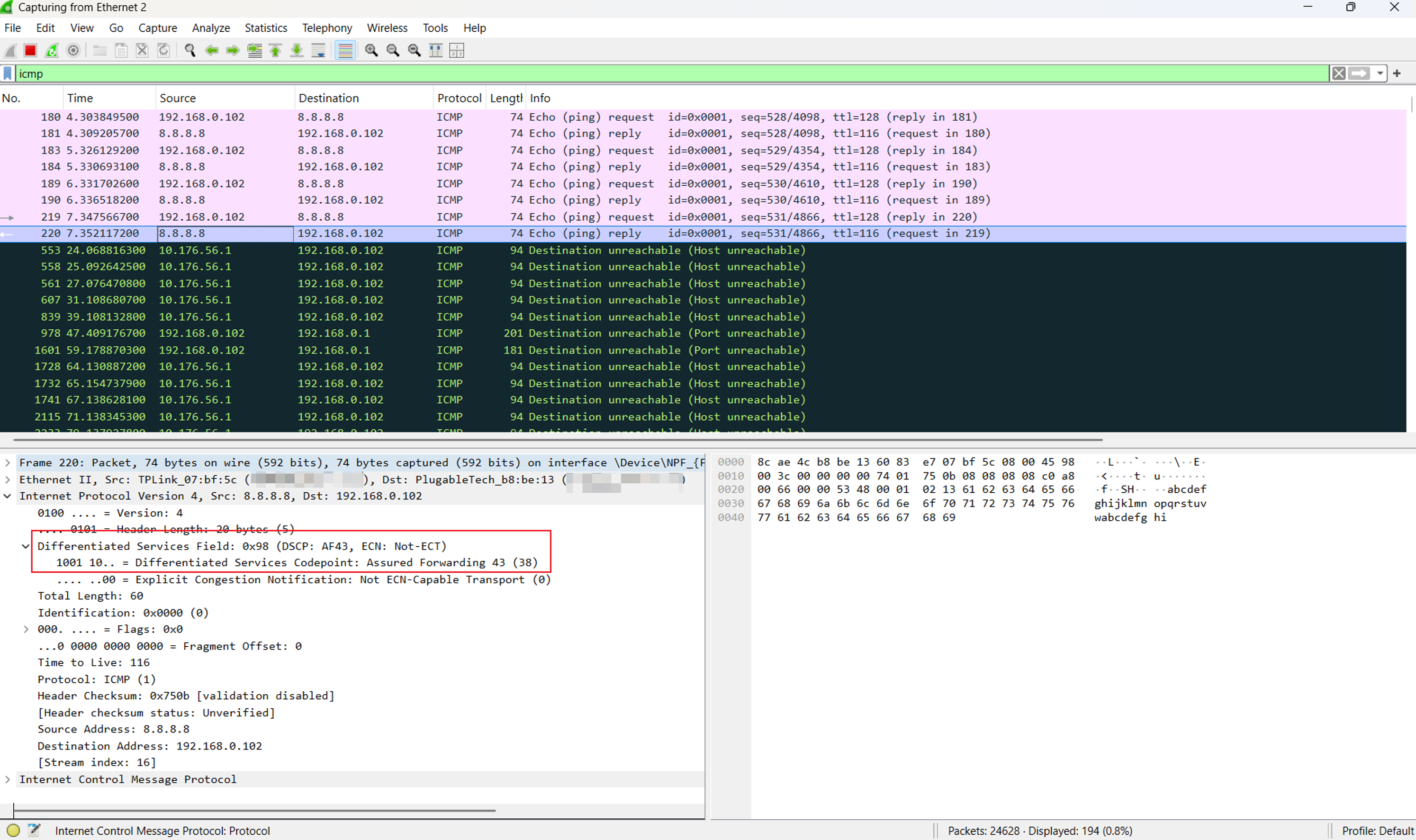Open the Statistics menu

(x=265, y=28)
